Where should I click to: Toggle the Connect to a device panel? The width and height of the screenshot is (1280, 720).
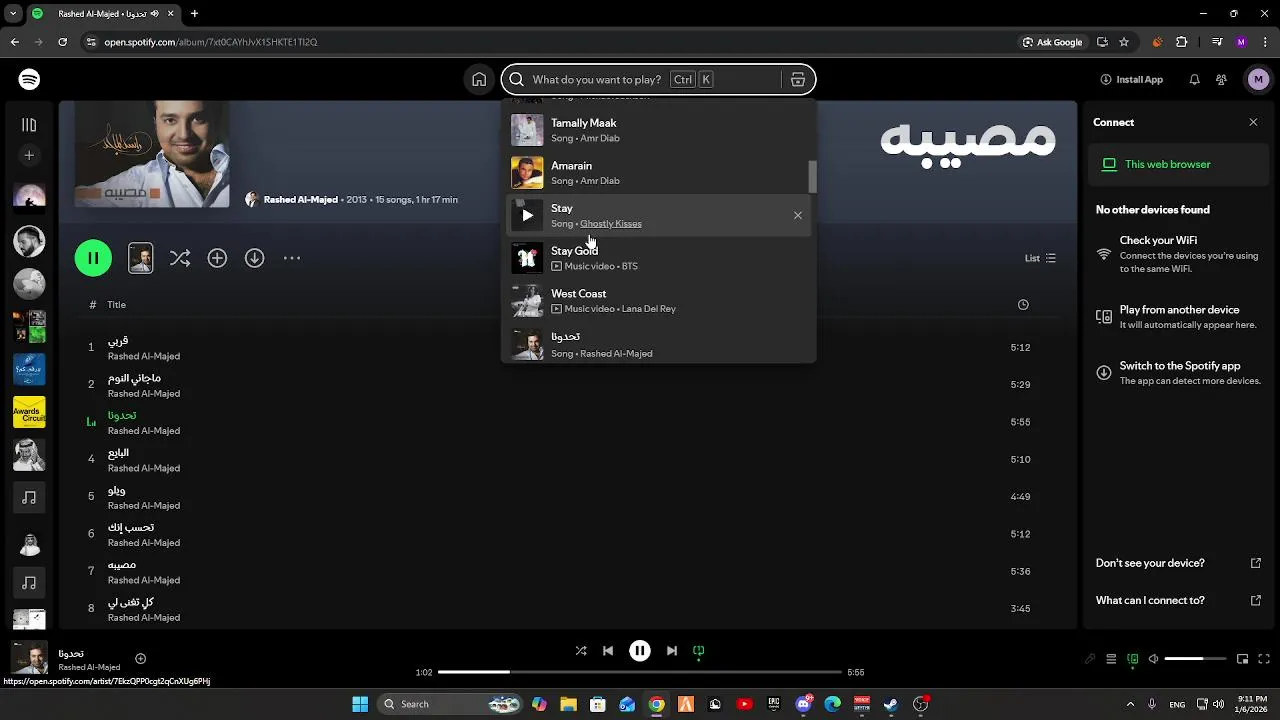[1133, 659]
